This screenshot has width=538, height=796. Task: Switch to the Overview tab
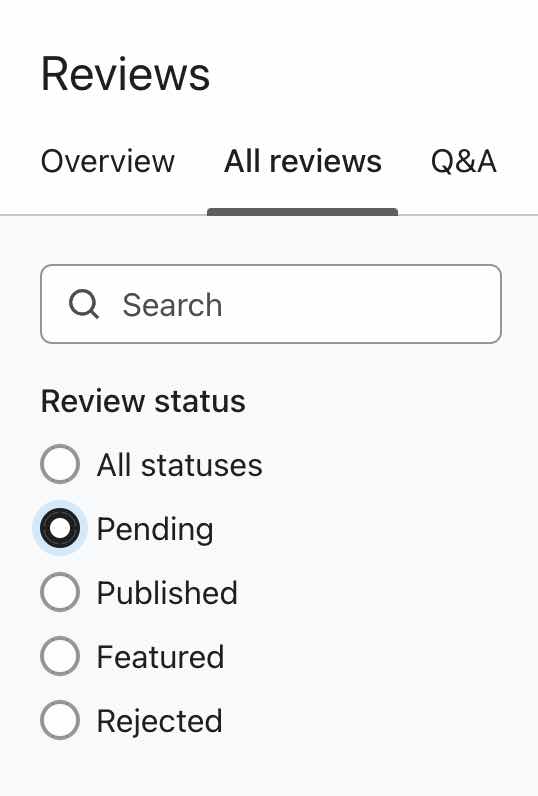pos(108,161)
